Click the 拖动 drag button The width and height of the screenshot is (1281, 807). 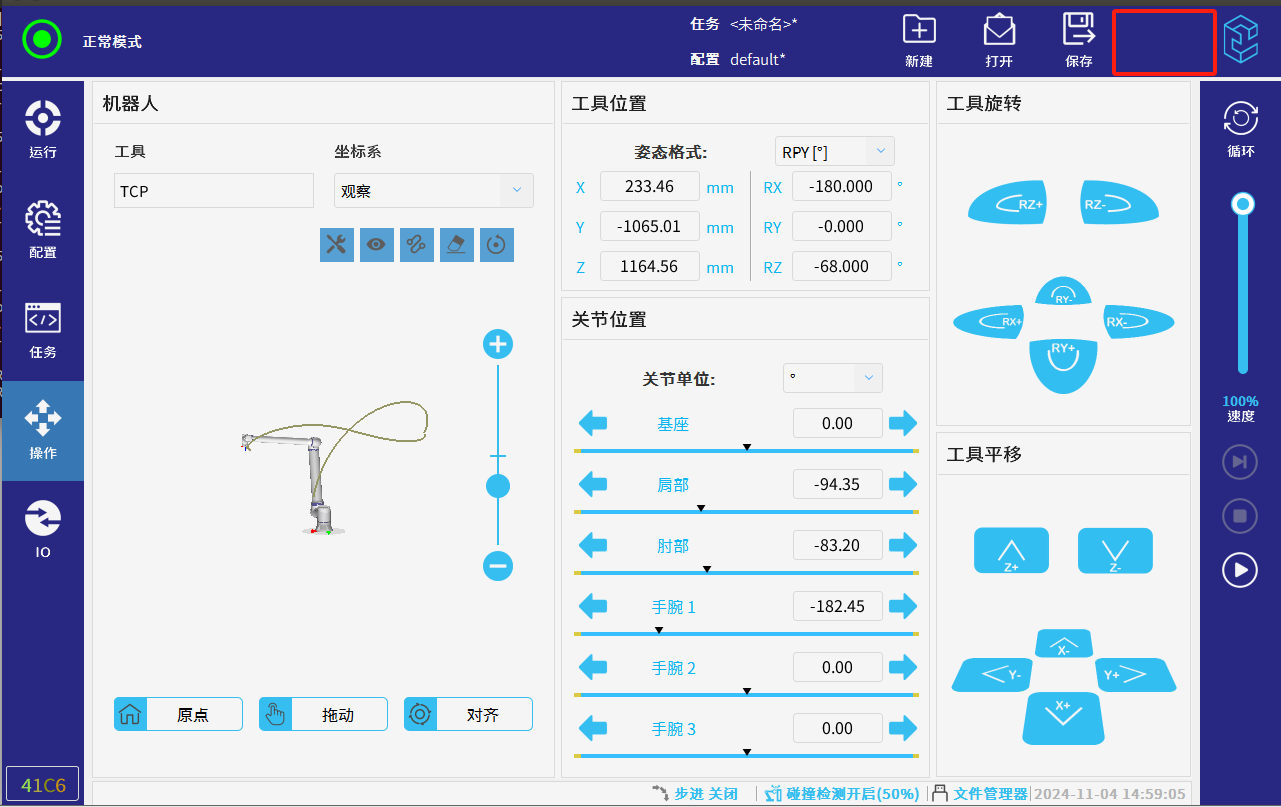point(323,715)
